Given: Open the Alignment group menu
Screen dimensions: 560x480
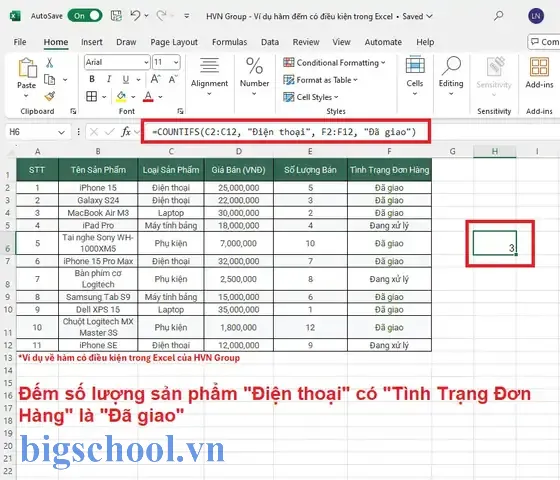Looking at the screenshot, I should (x=209, y=76).
